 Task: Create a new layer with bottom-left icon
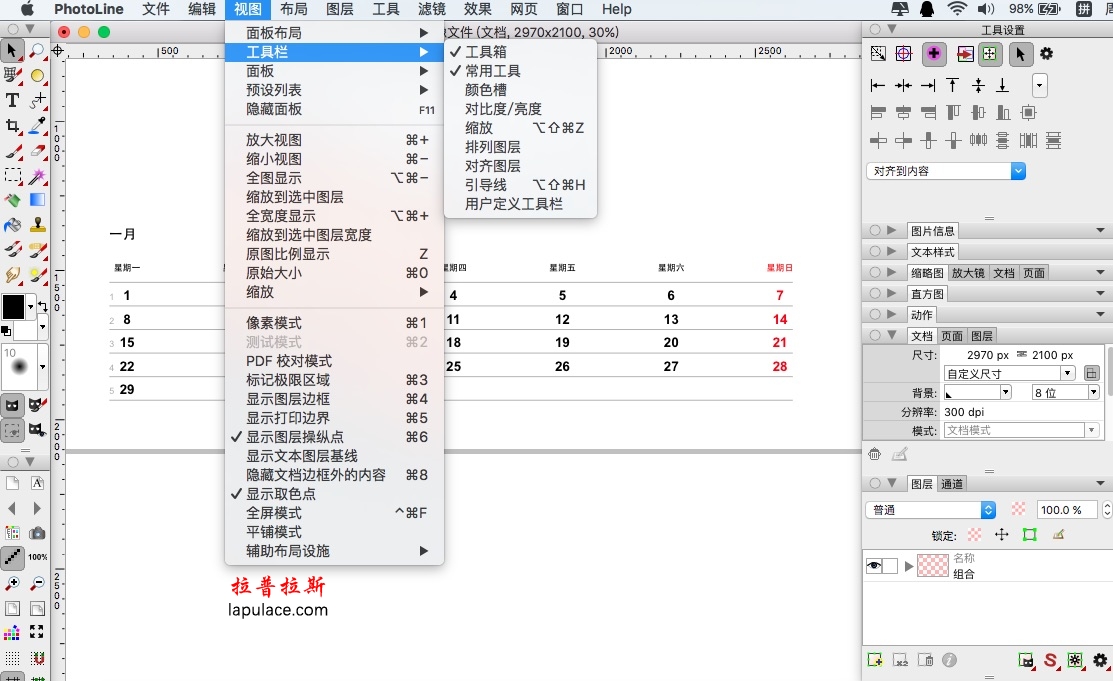[875, 660]
